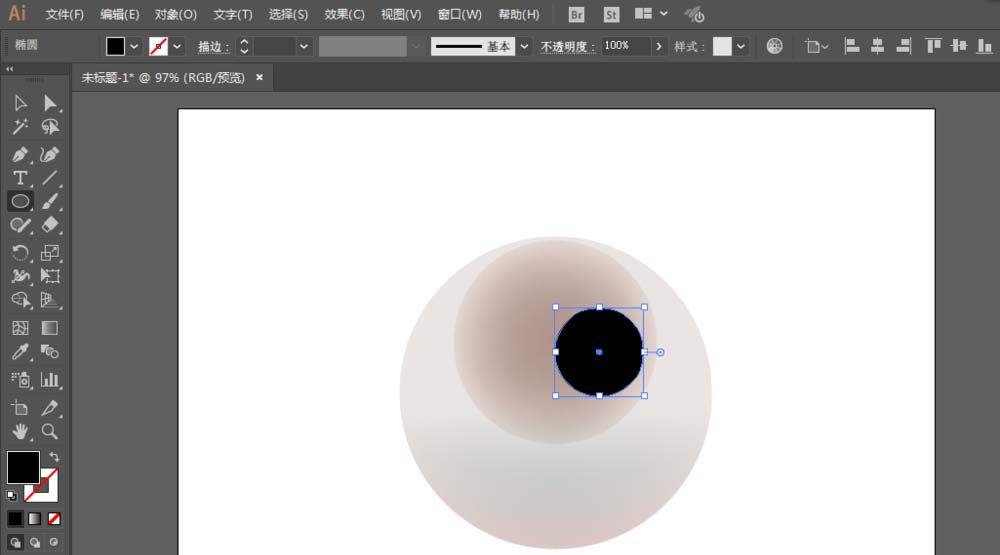Launch Adobe Bridge (Br) button
The height and width of the screenshot is (555, 1000).
[577, 15]
